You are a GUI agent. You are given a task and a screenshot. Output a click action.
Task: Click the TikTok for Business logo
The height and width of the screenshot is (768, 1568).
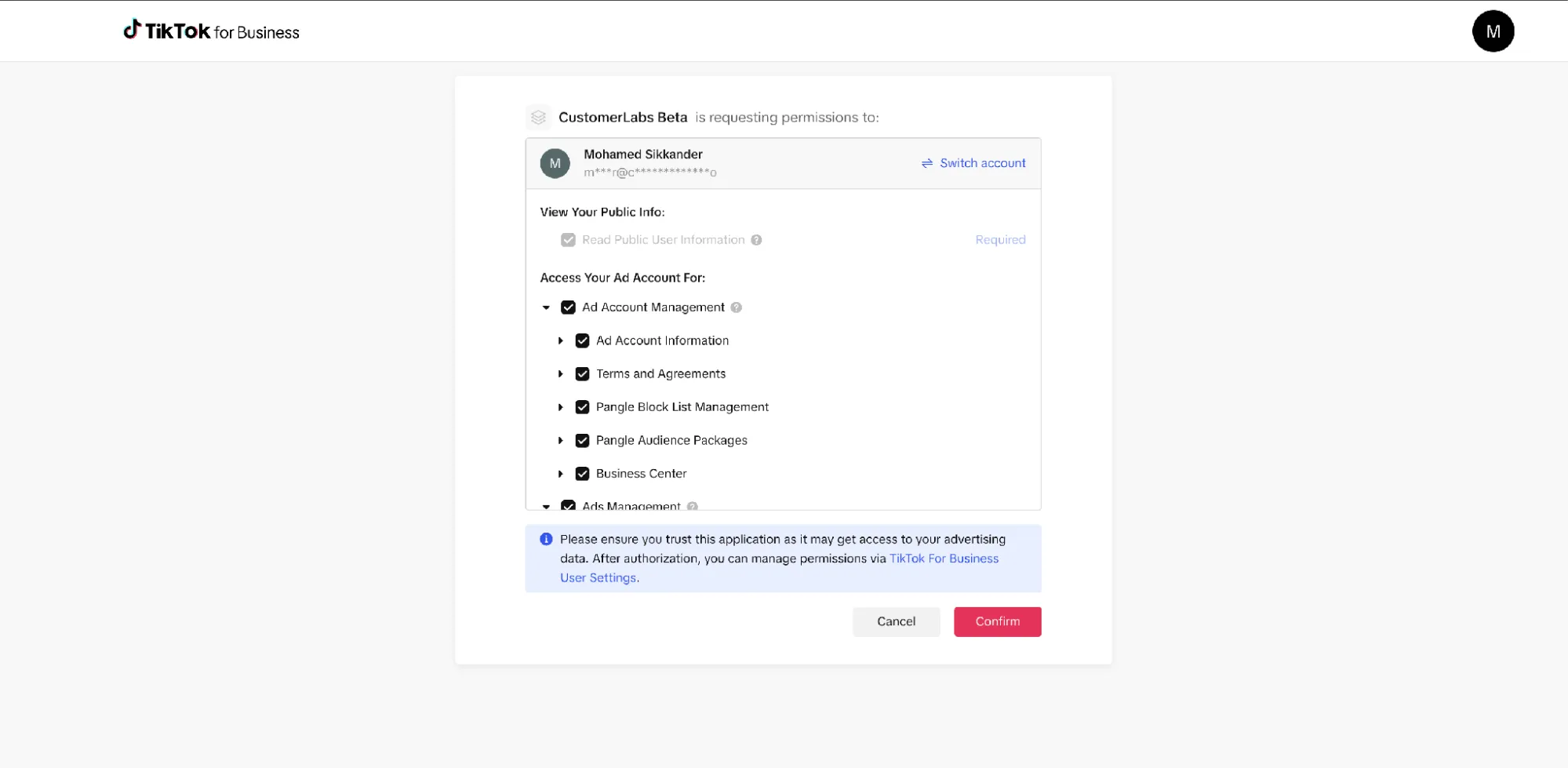[x=211, y=31]
